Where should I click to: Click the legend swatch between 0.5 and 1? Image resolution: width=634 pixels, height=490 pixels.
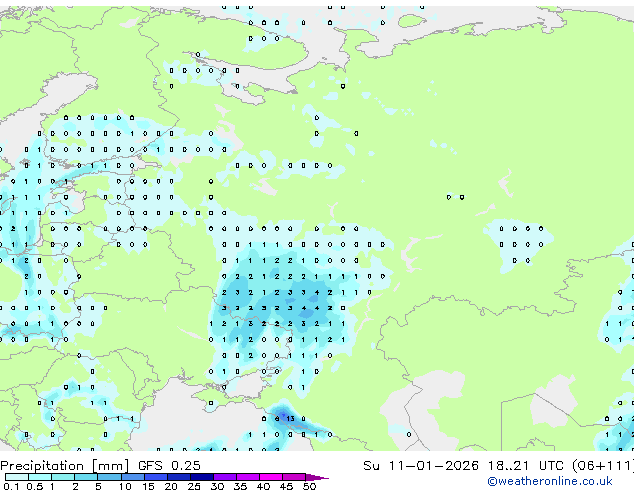click(x=40, y=477)
